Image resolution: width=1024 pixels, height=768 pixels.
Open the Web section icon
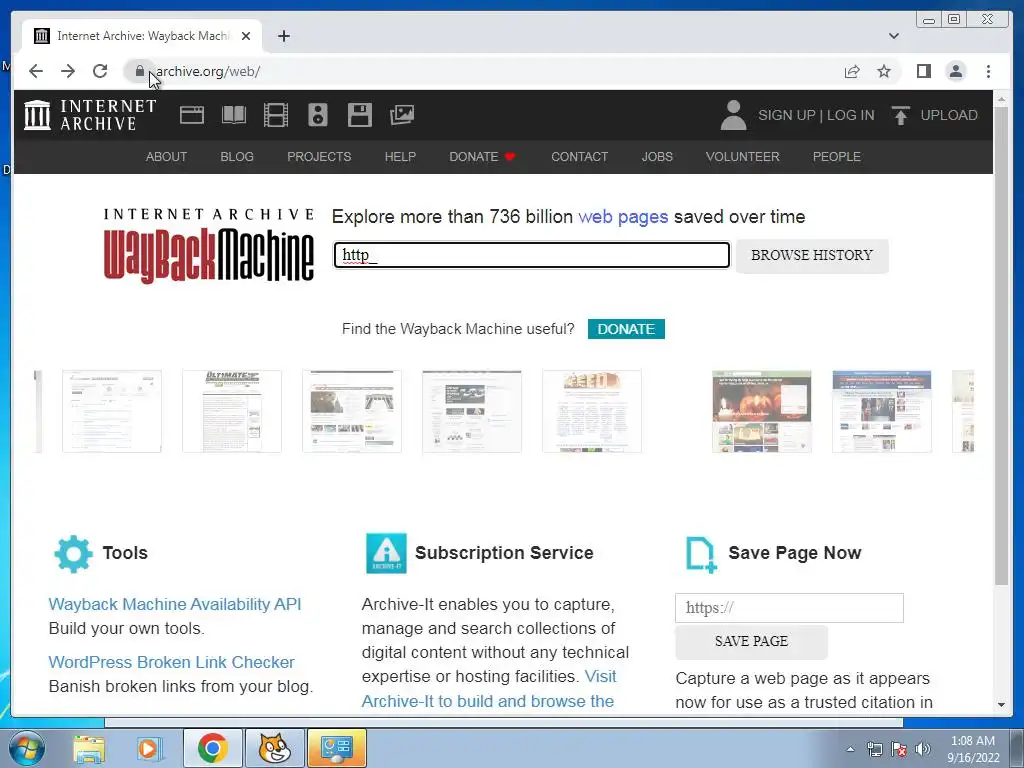(192, 115)
